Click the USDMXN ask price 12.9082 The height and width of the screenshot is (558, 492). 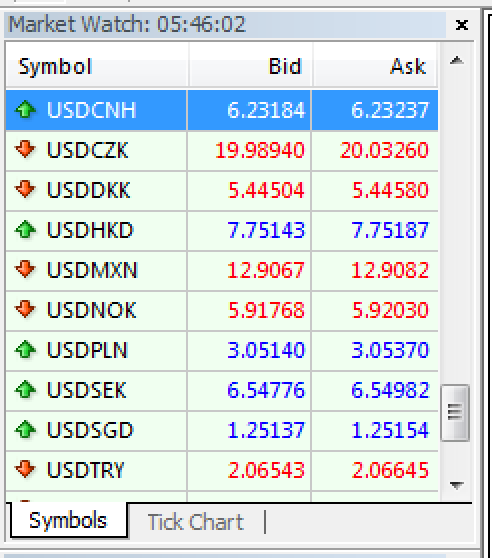click(390, 270)
